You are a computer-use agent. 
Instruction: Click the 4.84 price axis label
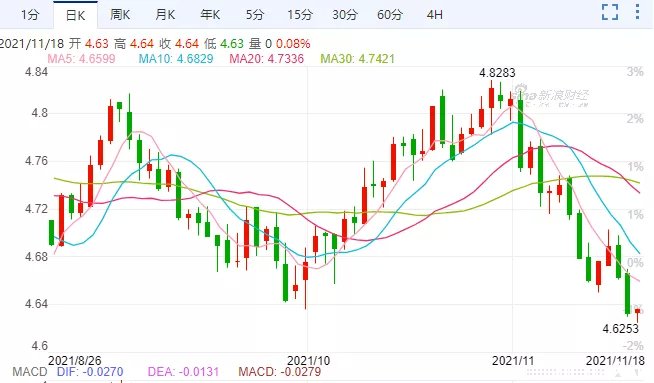tap(37, 72)
